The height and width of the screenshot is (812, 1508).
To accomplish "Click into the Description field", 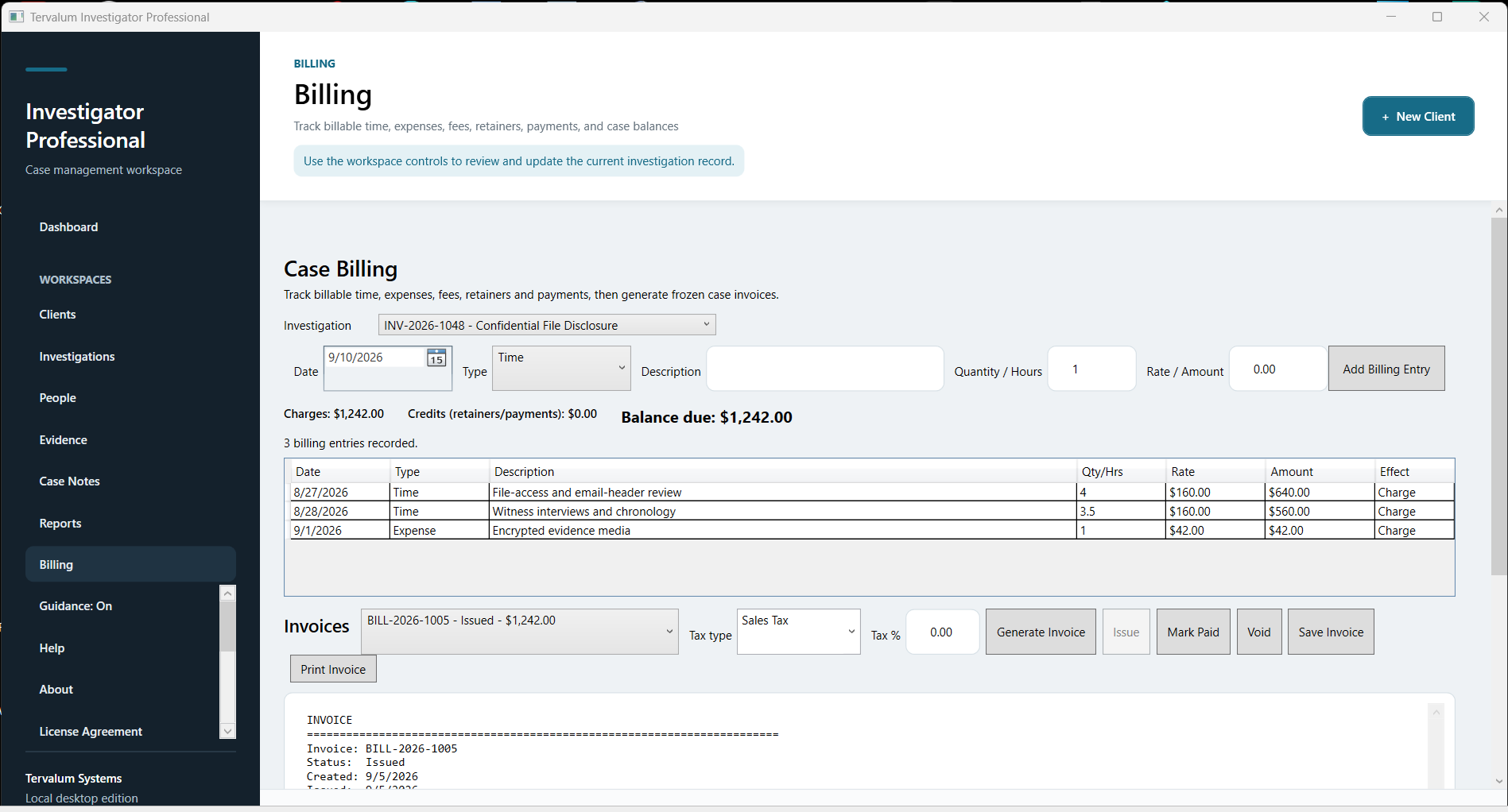I will 825,369.
